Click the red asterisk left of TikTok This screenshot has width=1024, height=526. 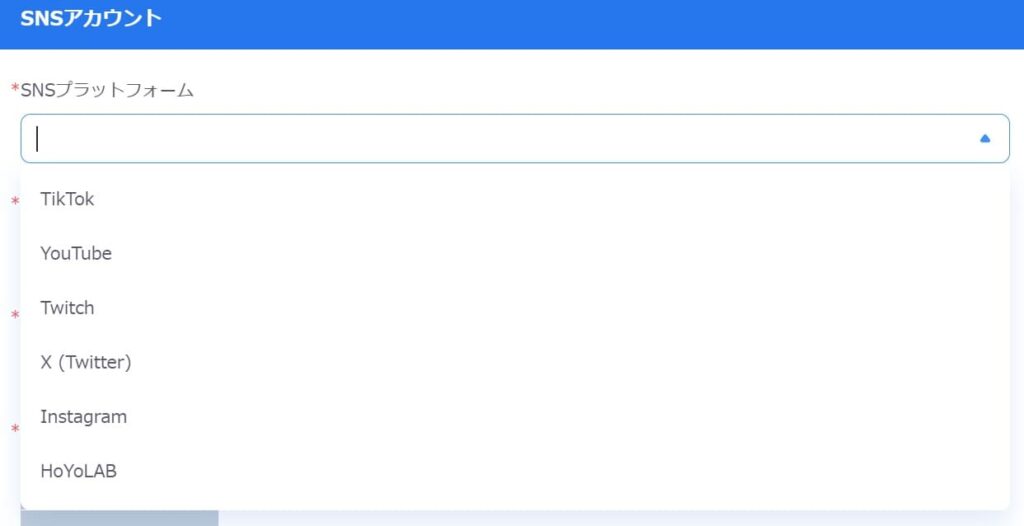click(15, 201)
